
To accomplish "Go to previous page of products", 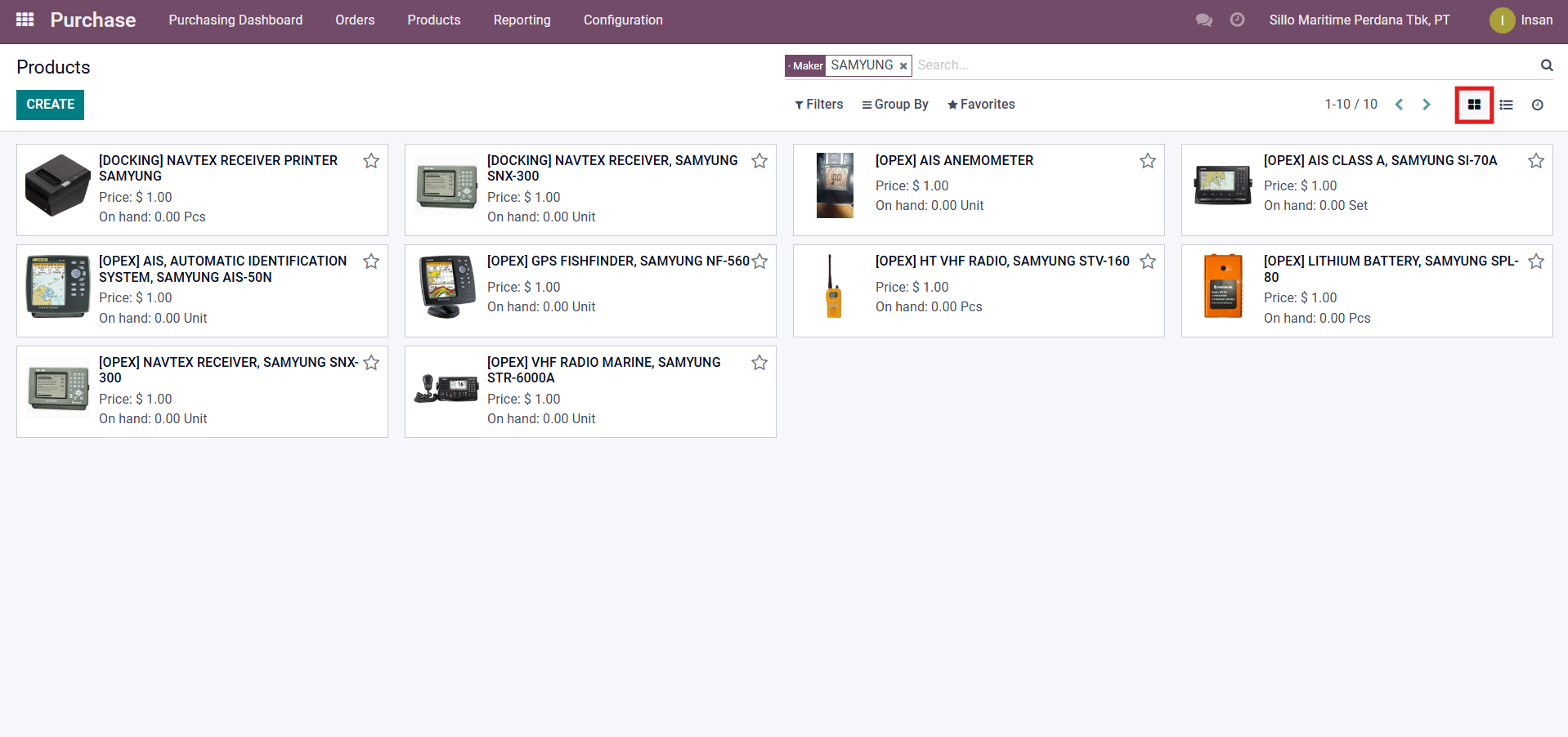I will 1399,105.
